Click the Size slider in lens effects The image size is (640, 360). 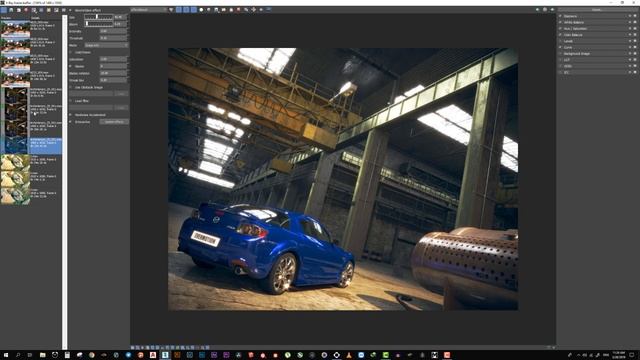point(98,17)
